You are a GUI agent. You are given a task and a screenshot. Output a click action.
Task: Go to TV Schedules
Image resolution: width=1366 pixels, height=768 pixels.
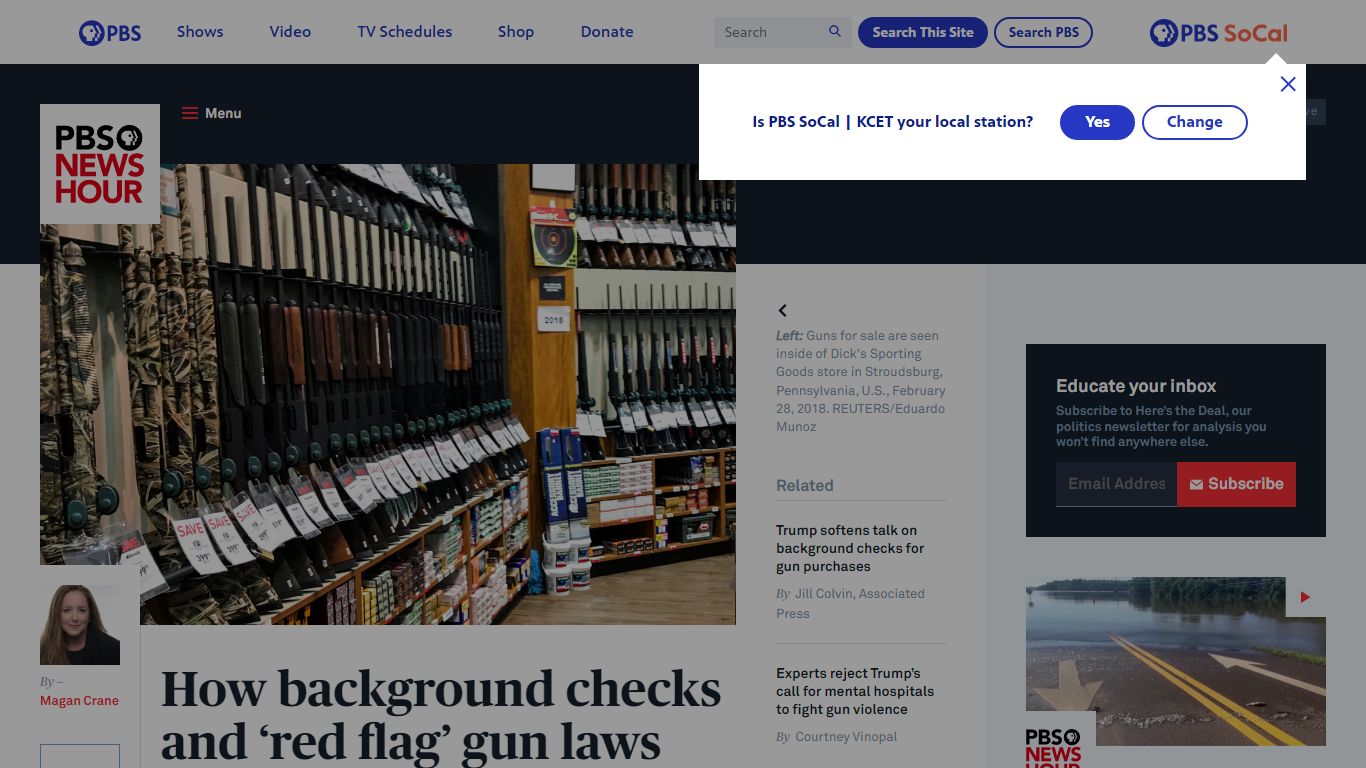click(405, 32)
